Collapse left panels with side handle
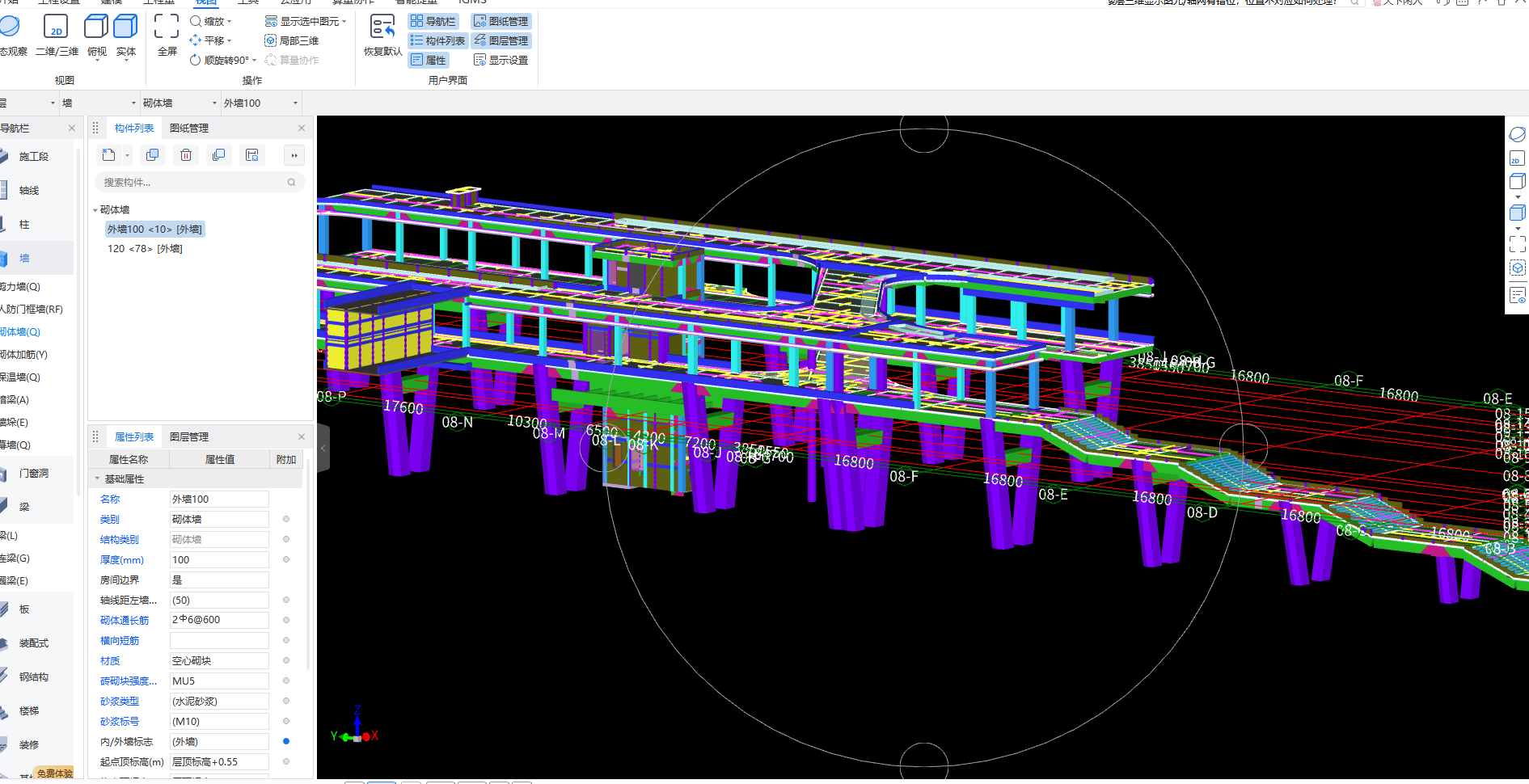The height and width of the screenshot is (784, 1529). tap(323, 448)
